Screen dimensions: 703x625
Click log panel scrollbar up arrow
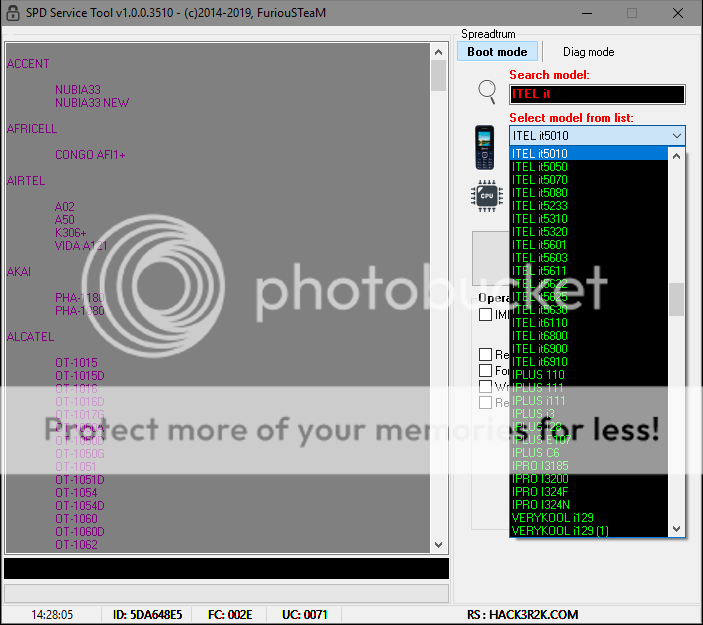pos(438,52)
